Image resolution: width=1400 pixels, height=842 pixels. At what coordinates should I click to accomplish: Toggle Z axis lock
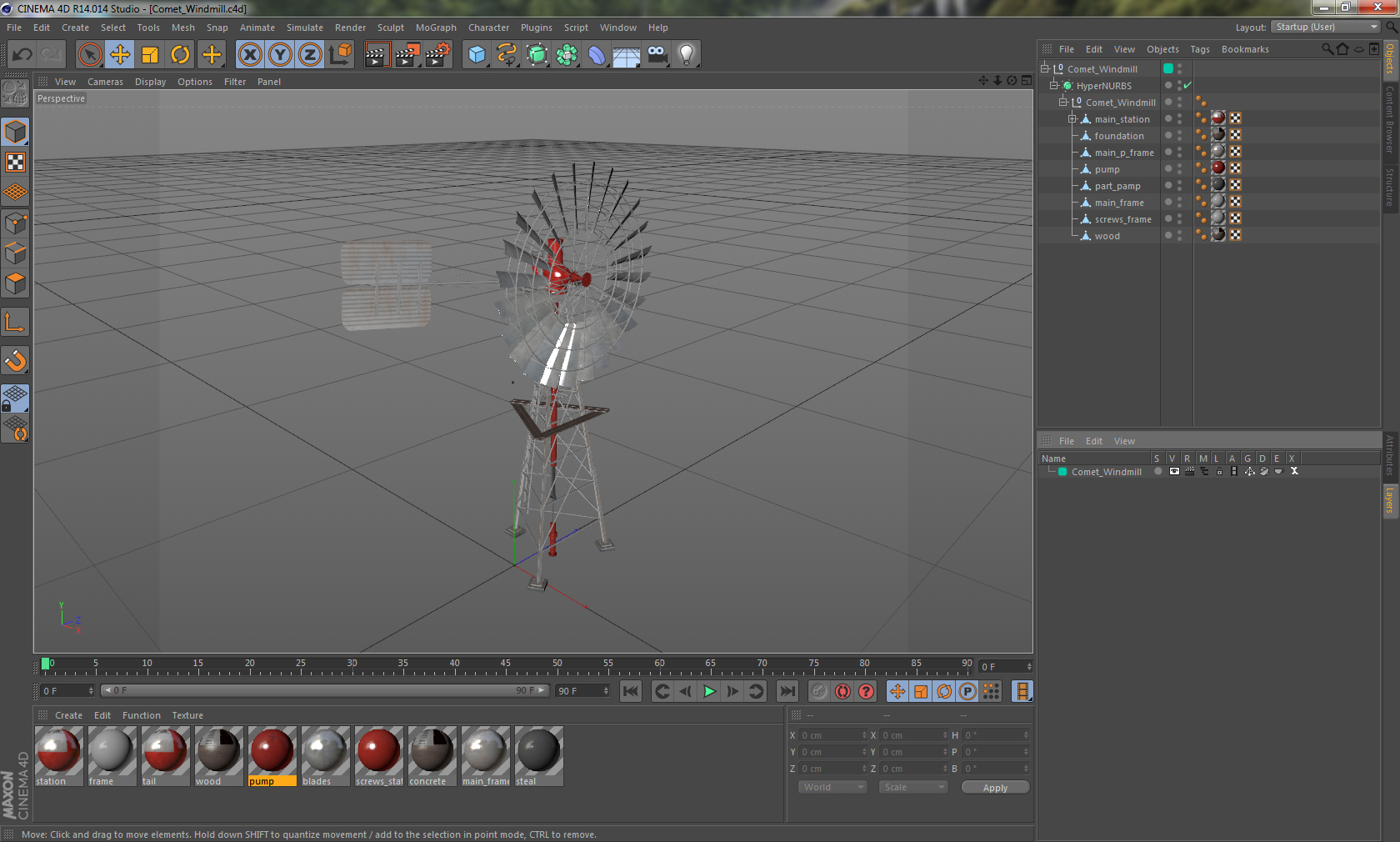coord(310,55)
